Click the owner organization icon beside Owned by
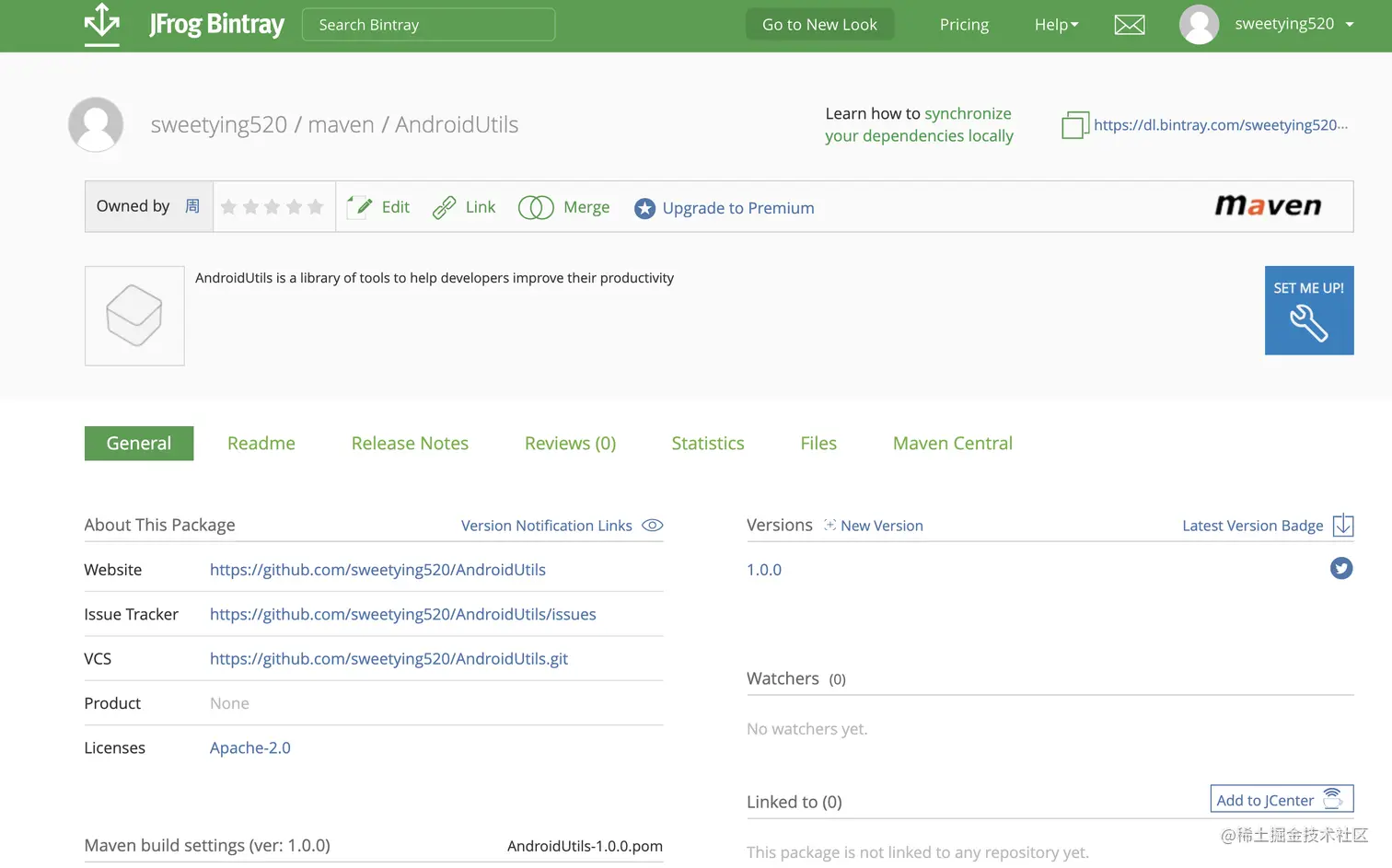 tap(192, 206)
